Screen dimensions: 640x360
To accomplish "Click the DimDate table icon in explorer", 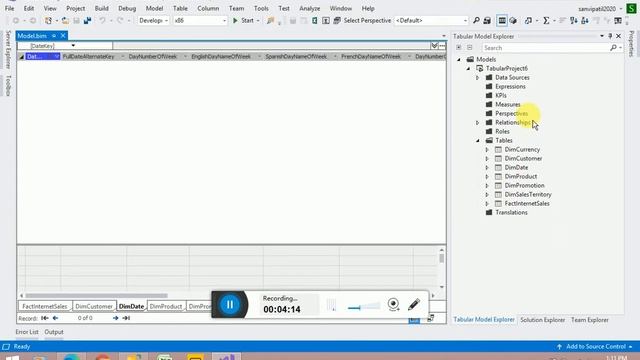I will (498, 167).
